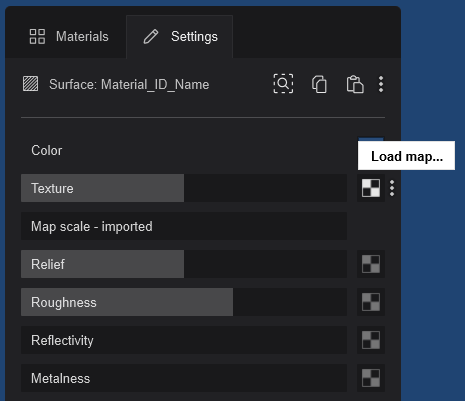
Task: Click the hatched surface icon beside Material_ID_Name
Action: 31,84
